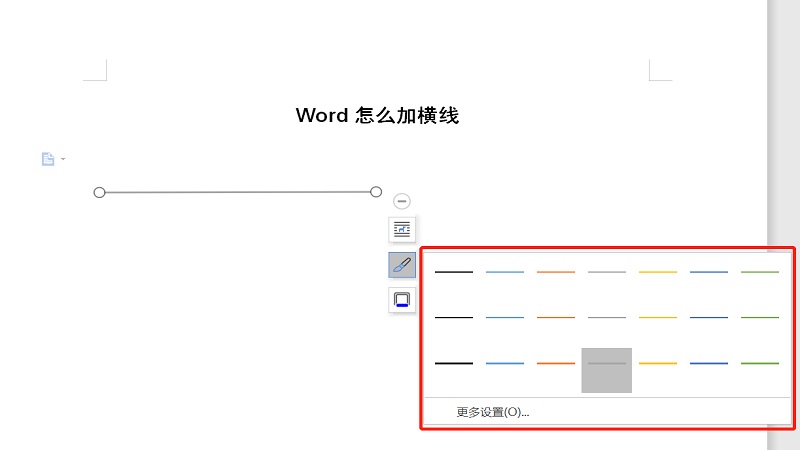800x450 pixels.
Task: Choose the highlighted gray line style in the third row
Action: pyautogui.click(x=607, y=370)
